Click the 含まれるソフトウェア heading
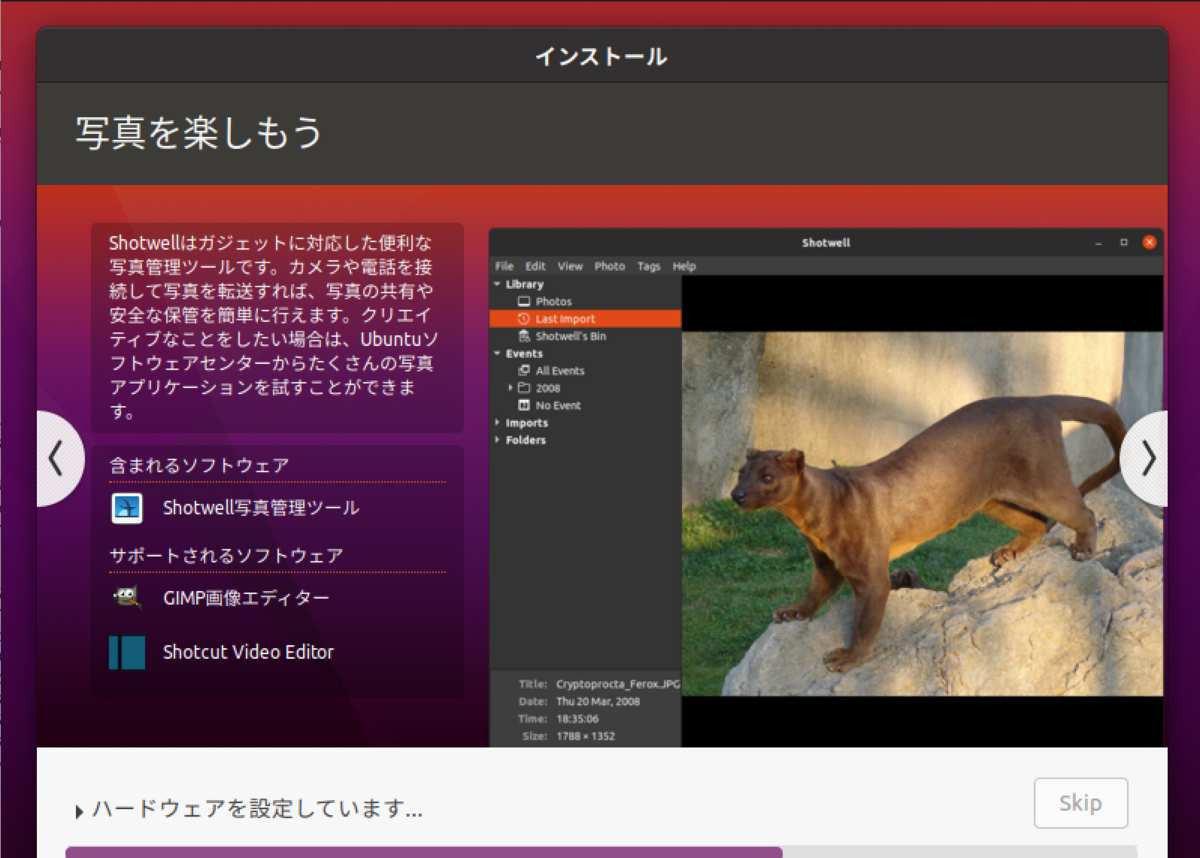This screenshot has width=1200, height=858. click(199, 465)
